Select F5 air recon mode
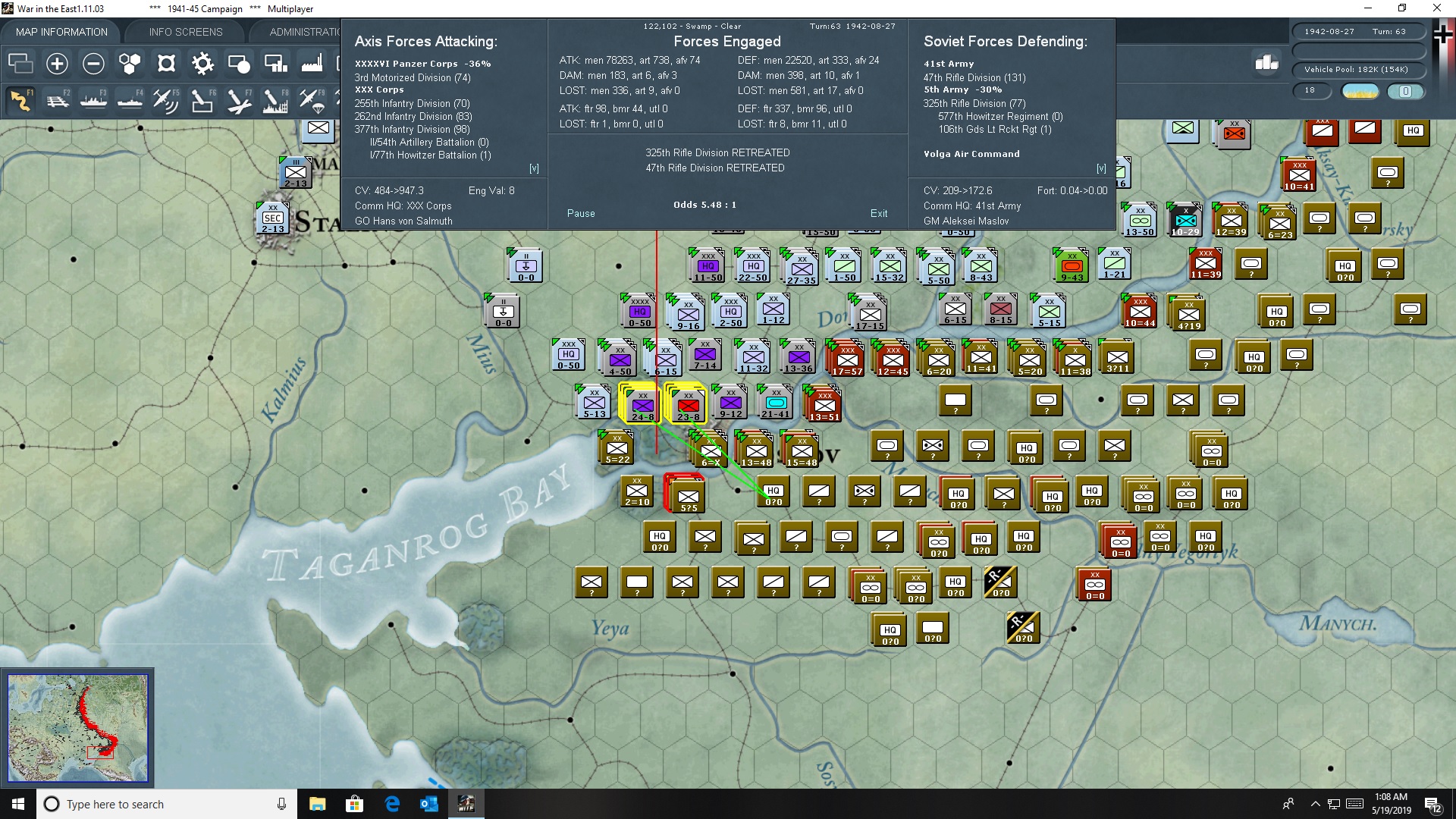 point(166,101)
